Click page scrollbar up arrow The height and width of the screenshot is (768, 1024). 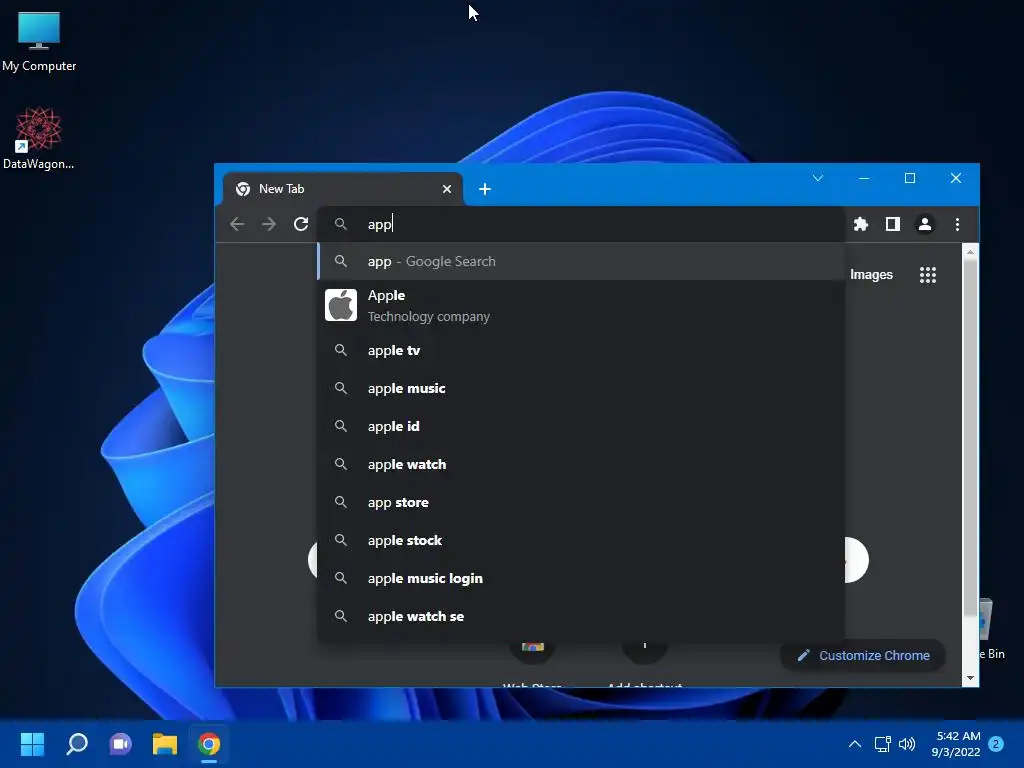970,251
